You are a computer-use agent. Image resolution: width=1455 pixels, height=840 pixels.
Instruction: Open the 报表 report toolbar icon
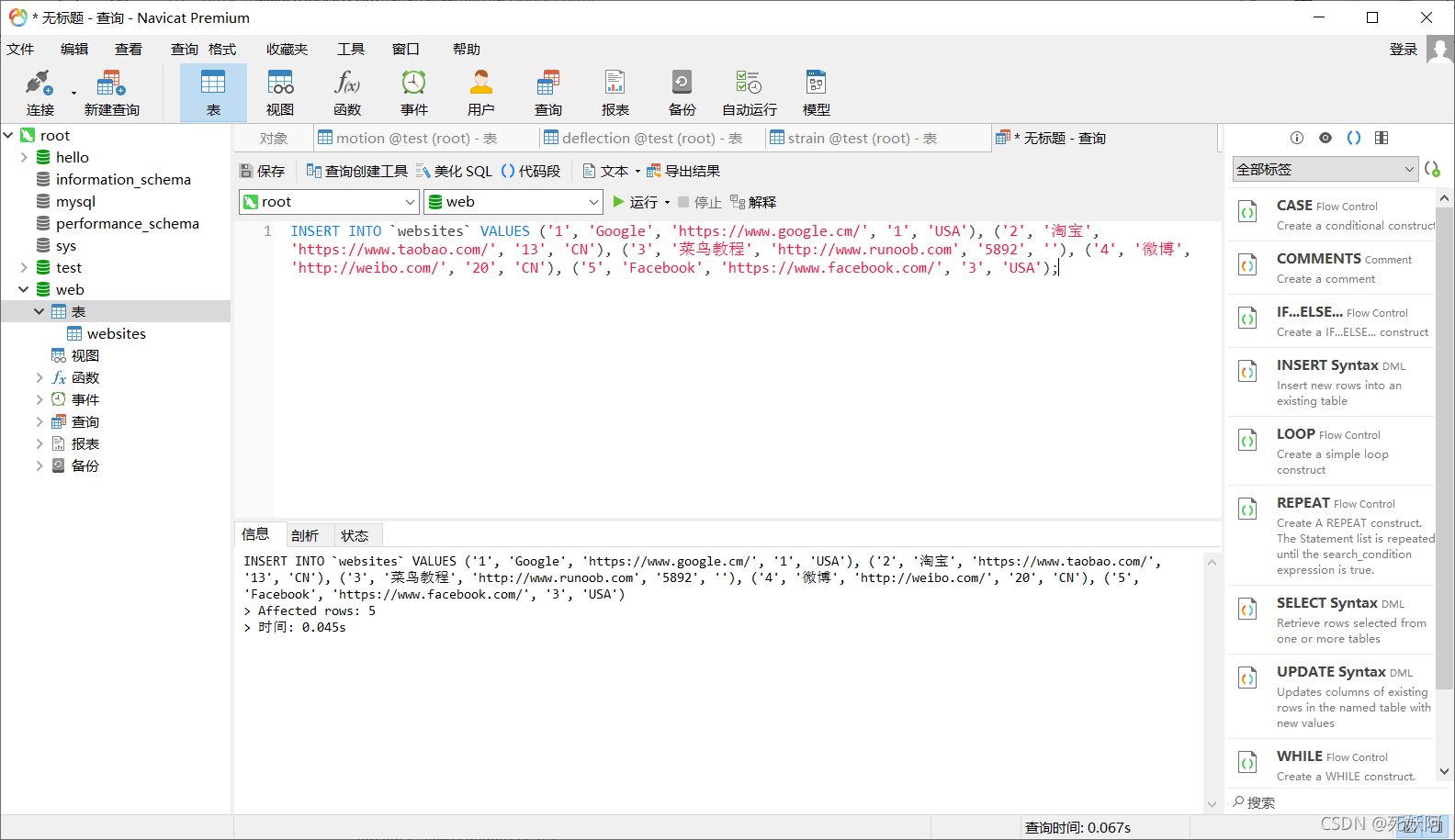(615, 93)
